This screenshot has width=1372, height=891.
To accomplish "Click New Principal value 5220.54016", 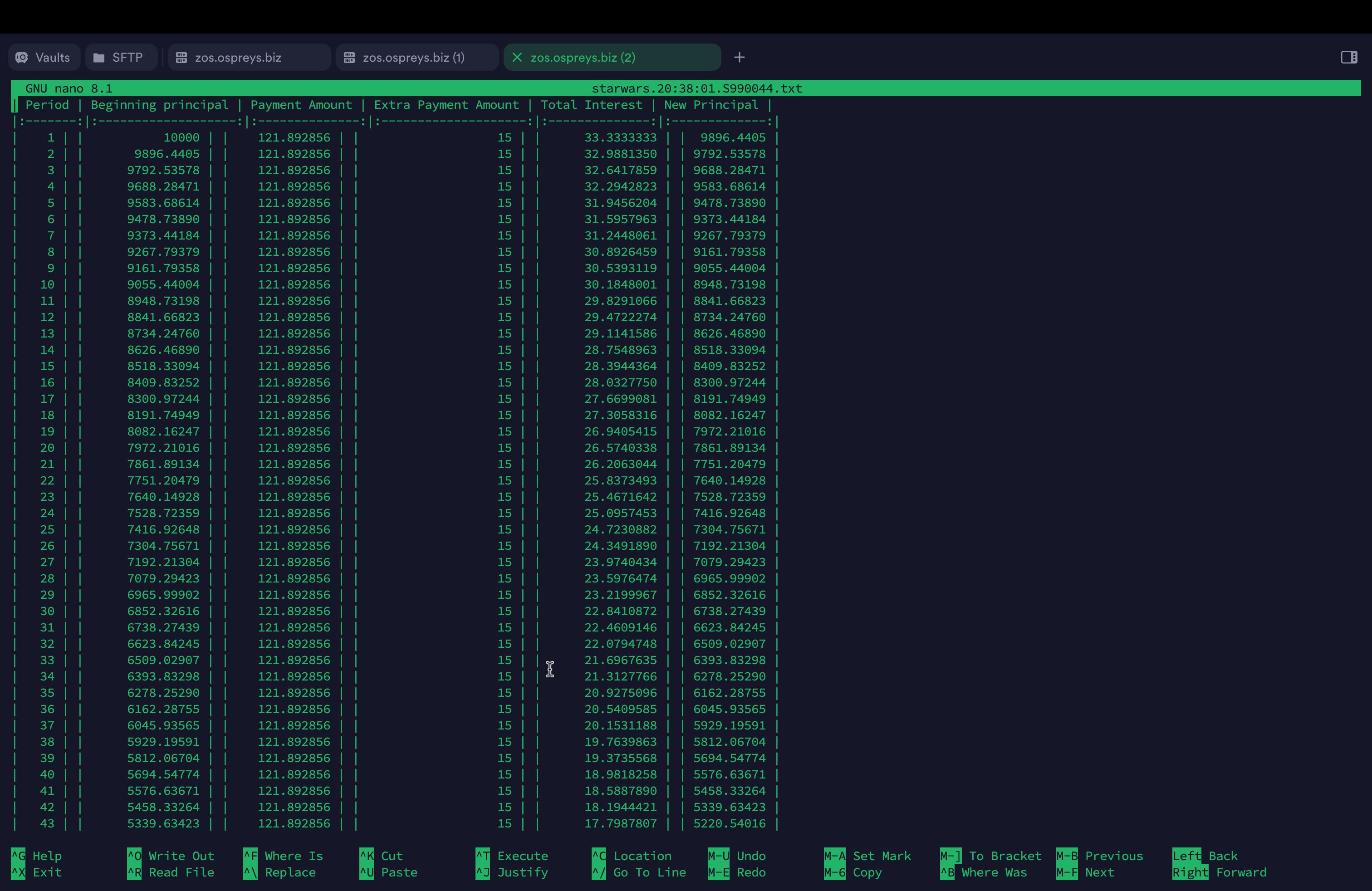I will point(729,823).
